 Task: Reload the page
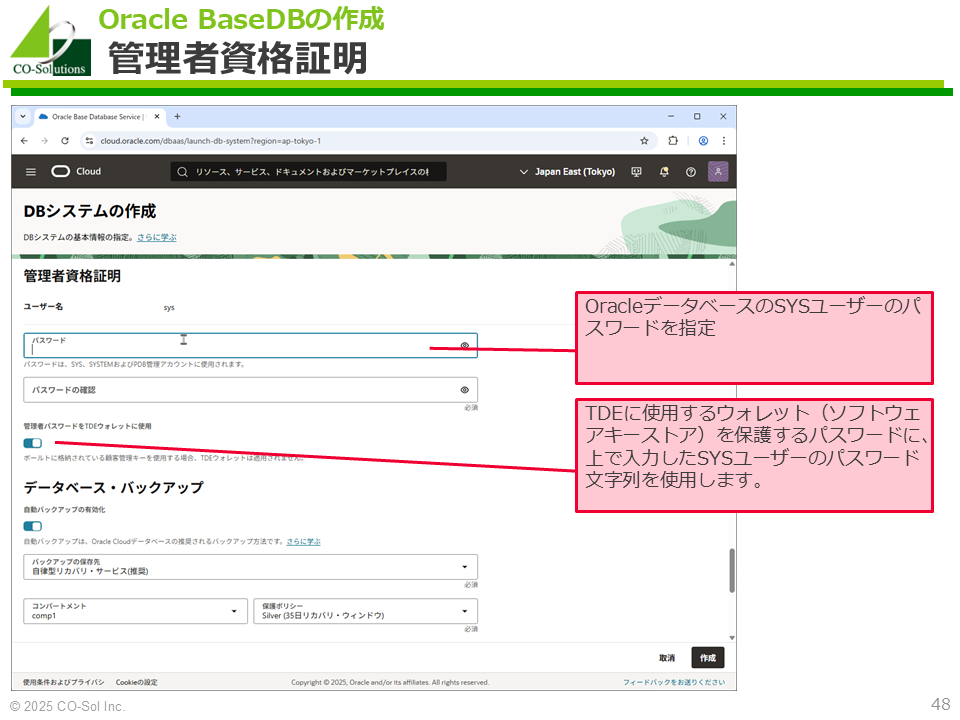pos(65,141)
